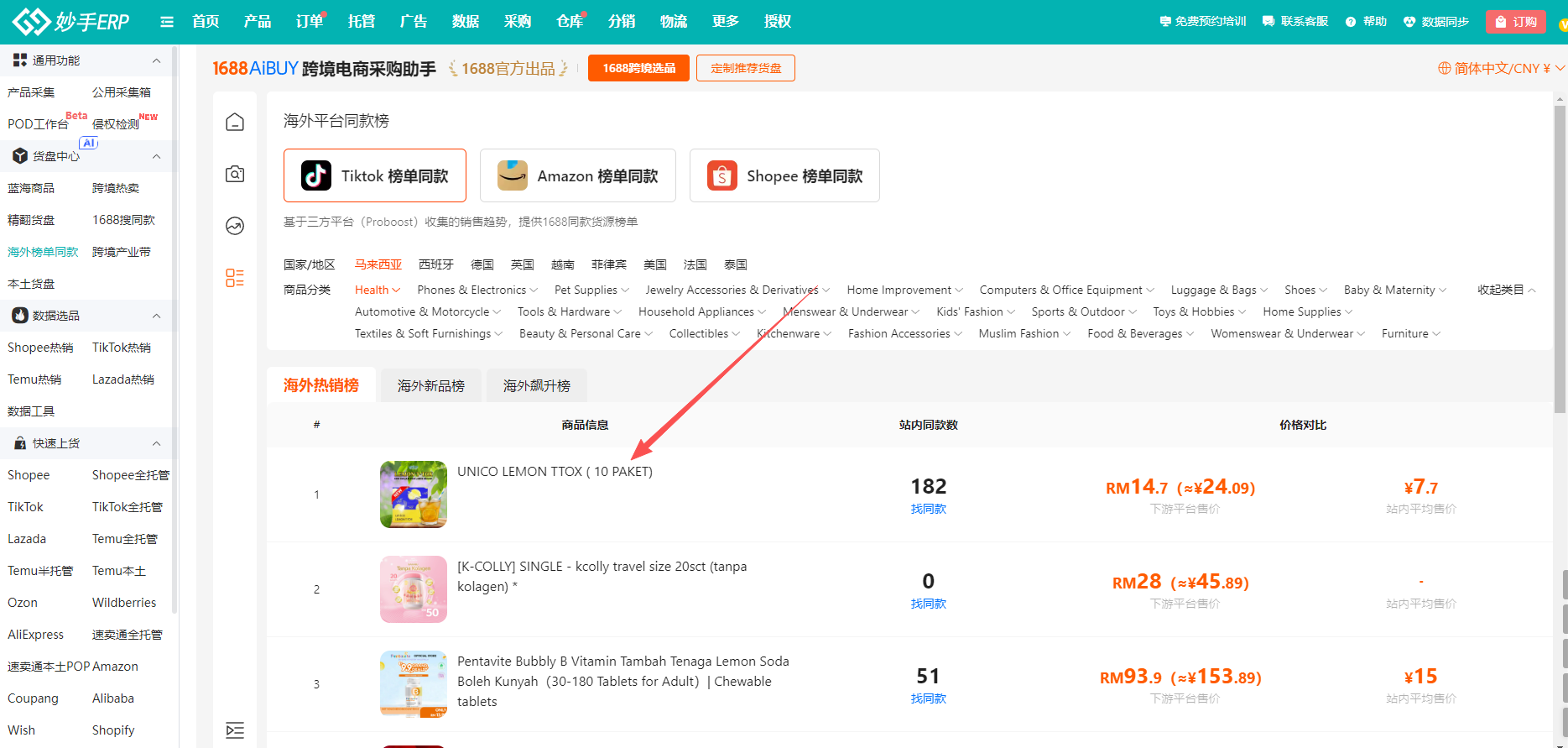Open 产品采集 in left sidebar
The image size is (1568, 748).
click(31, 92)
